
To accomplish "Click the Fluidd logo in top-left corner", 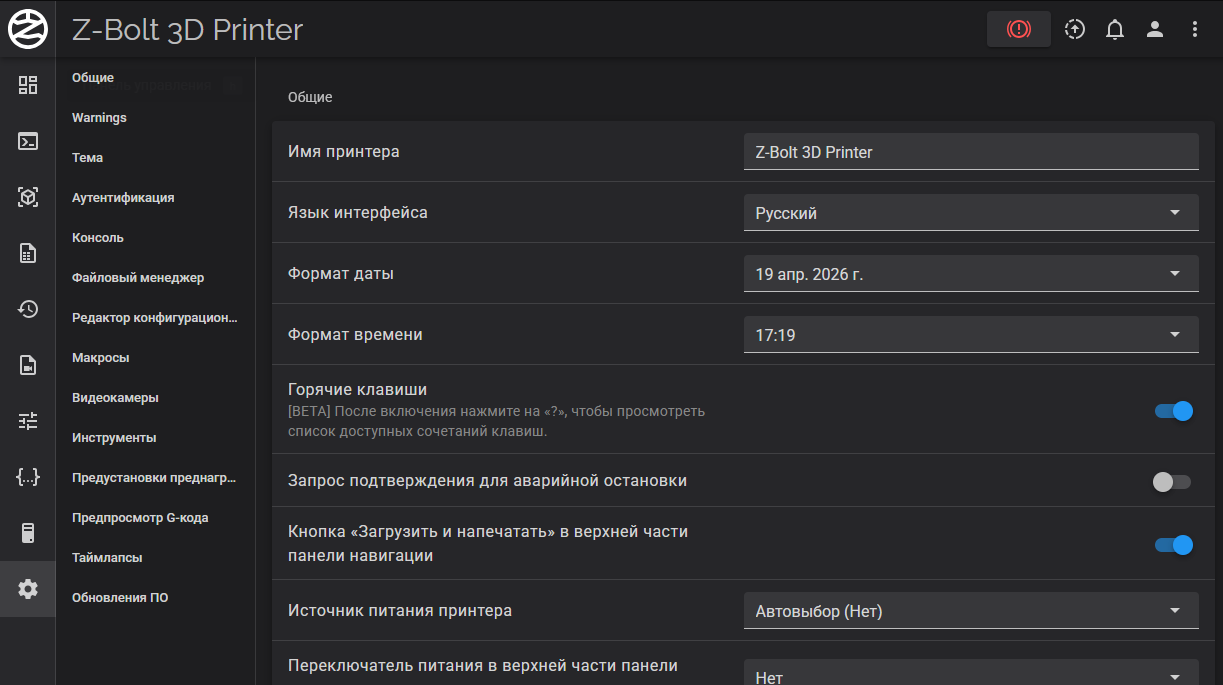I will coord(28,29).
